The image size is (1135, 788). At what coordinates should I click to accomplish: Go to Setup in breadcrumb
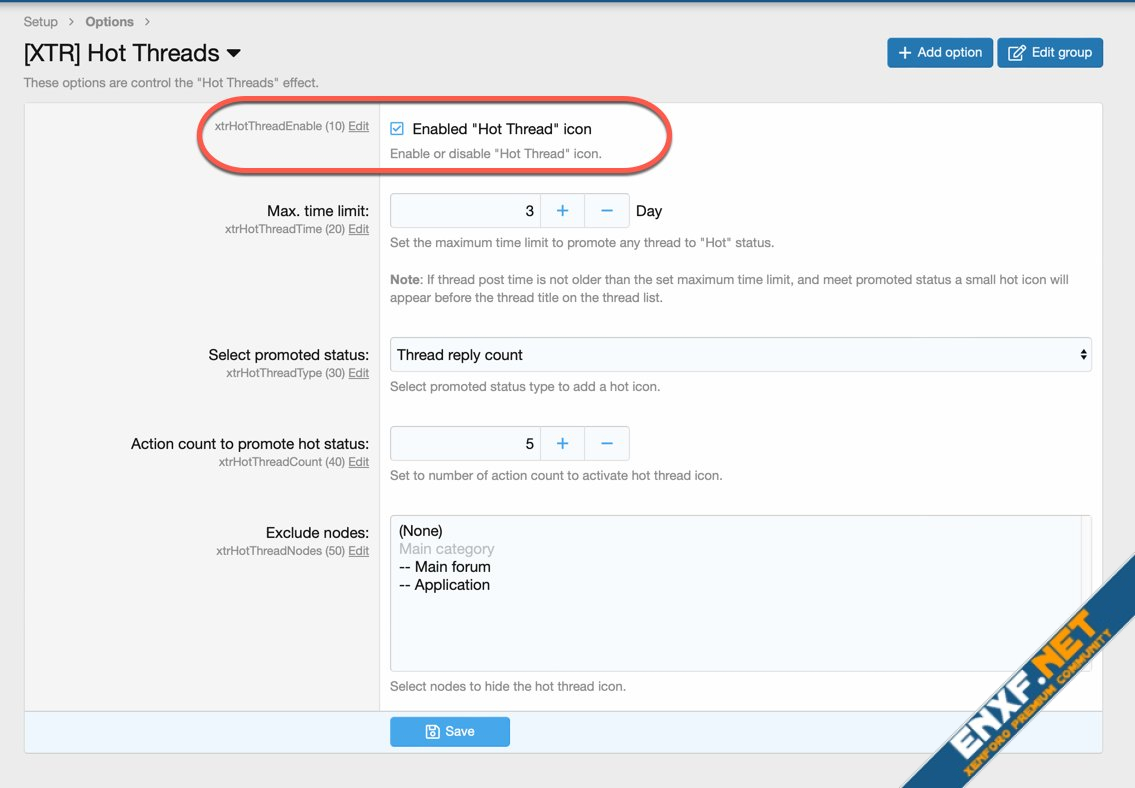(41, 21)
